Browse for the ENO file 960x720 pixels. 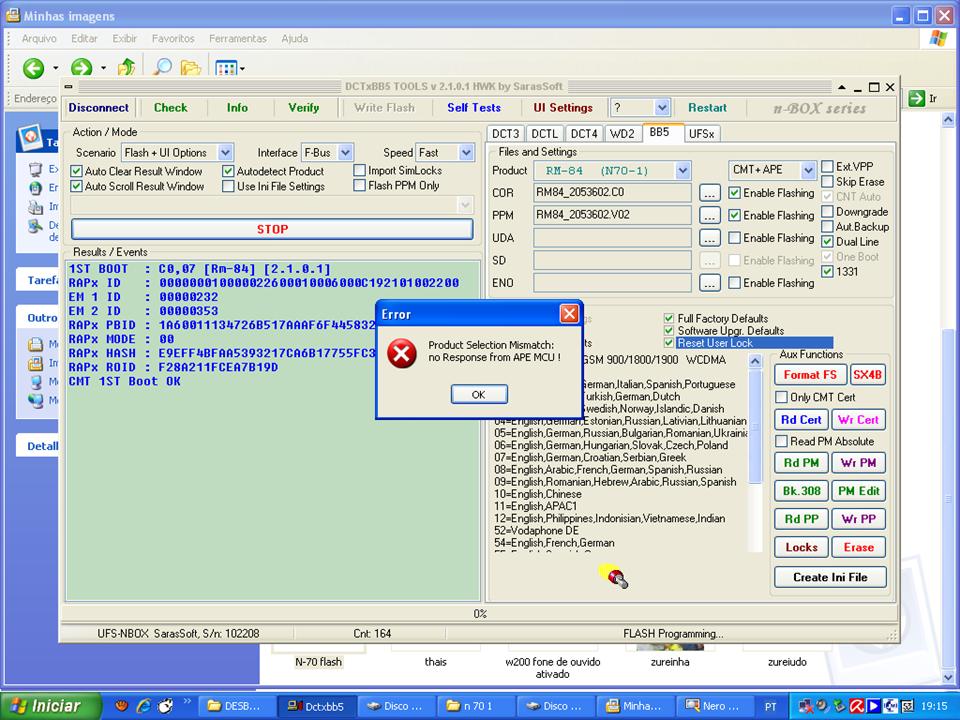click(x=709, y=283)
